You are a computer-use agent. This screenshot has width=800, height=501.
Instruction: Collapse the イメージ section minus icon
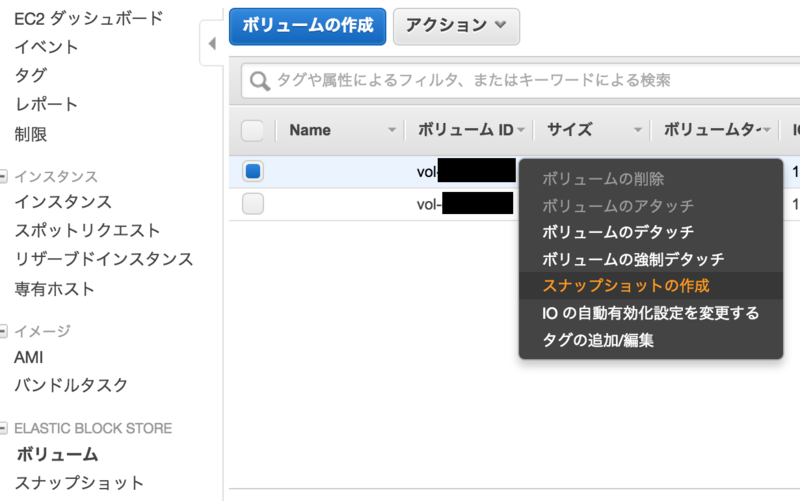3,331
